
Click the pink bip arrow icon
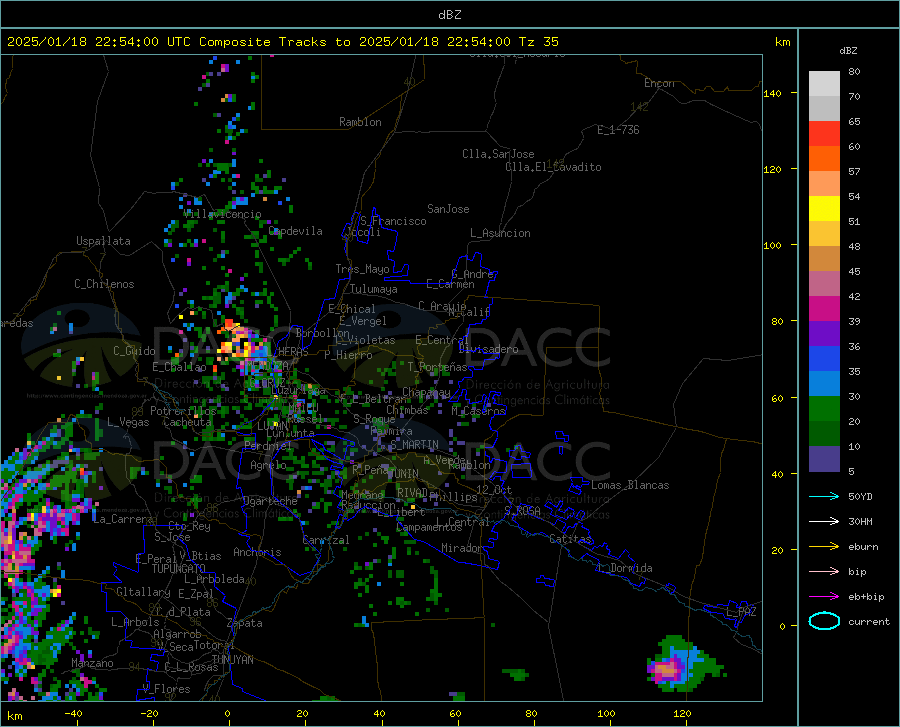tap(824, 572)
